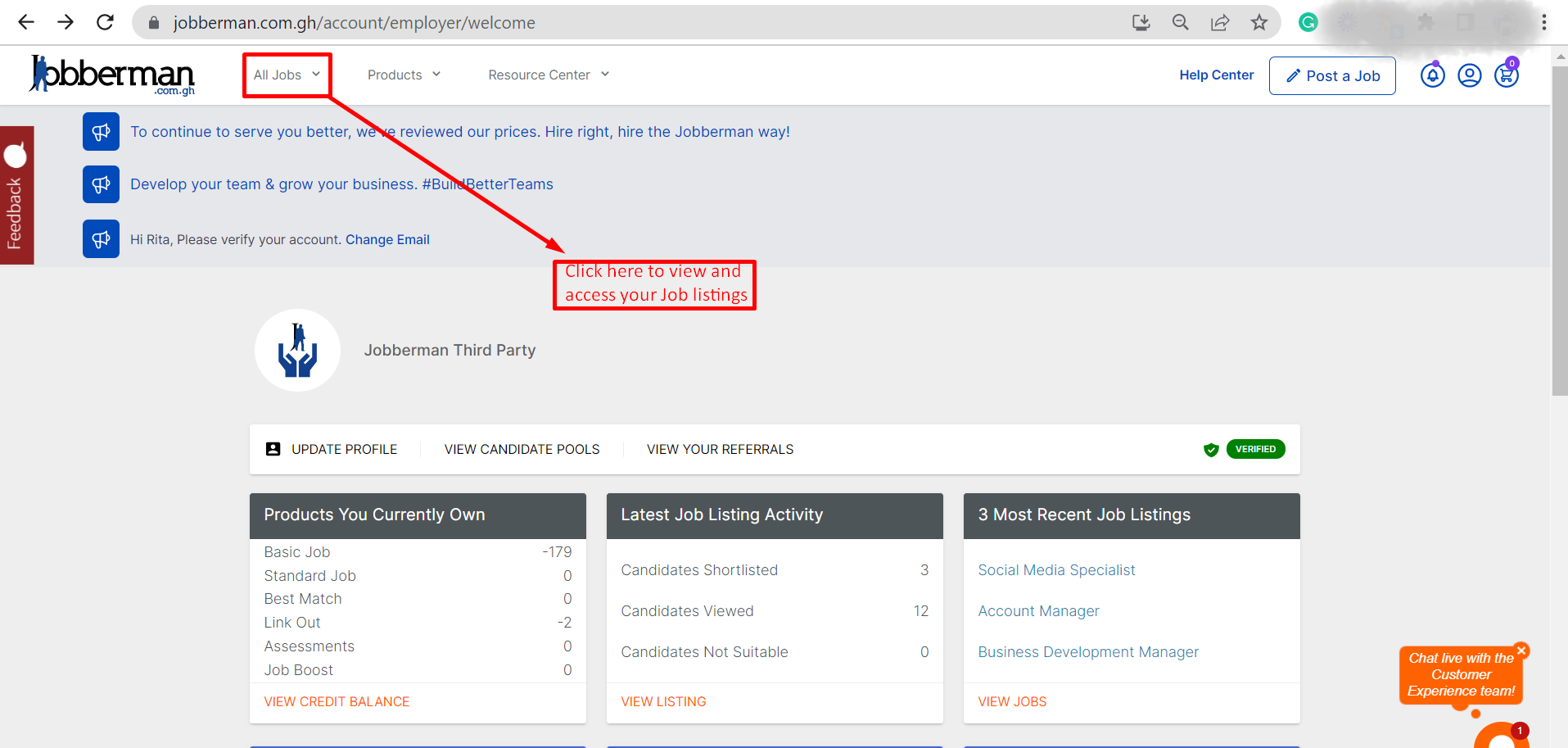
Task: Click the Standard Job product row
Action: tap(418, 576)
